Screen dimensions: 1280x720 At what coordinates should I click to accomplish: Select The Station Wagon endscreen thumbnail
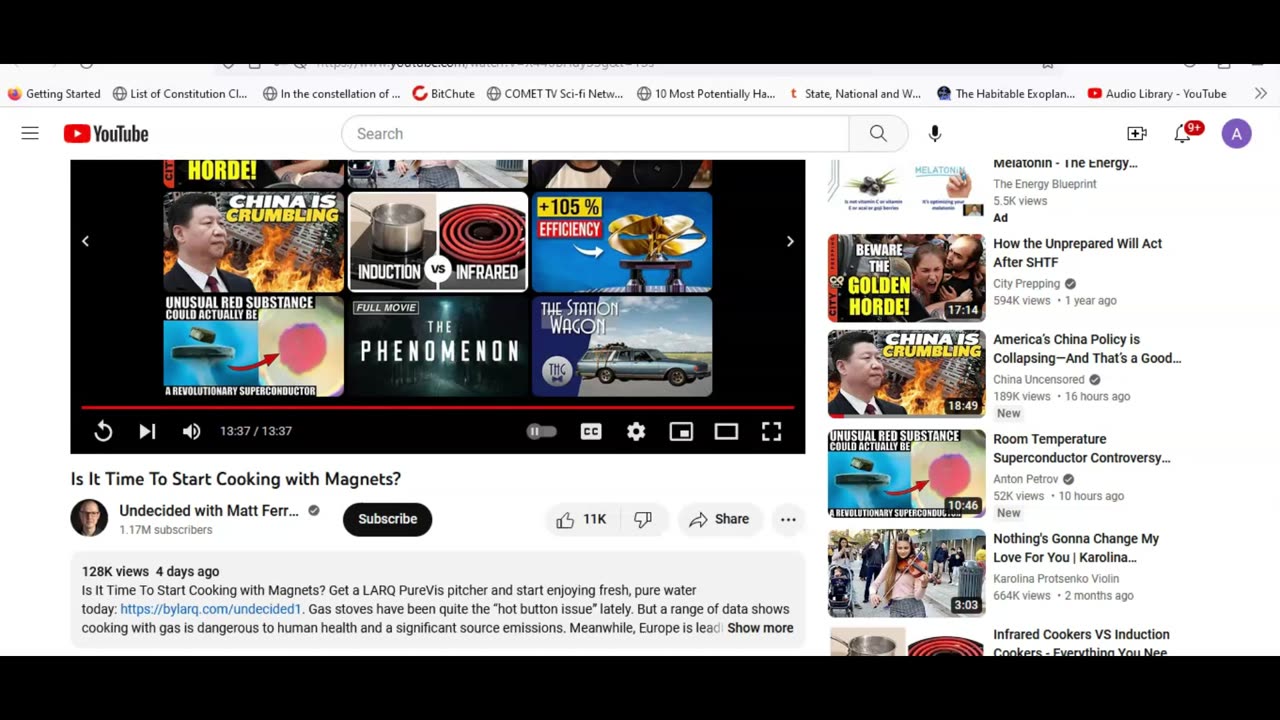click(622, 346)
